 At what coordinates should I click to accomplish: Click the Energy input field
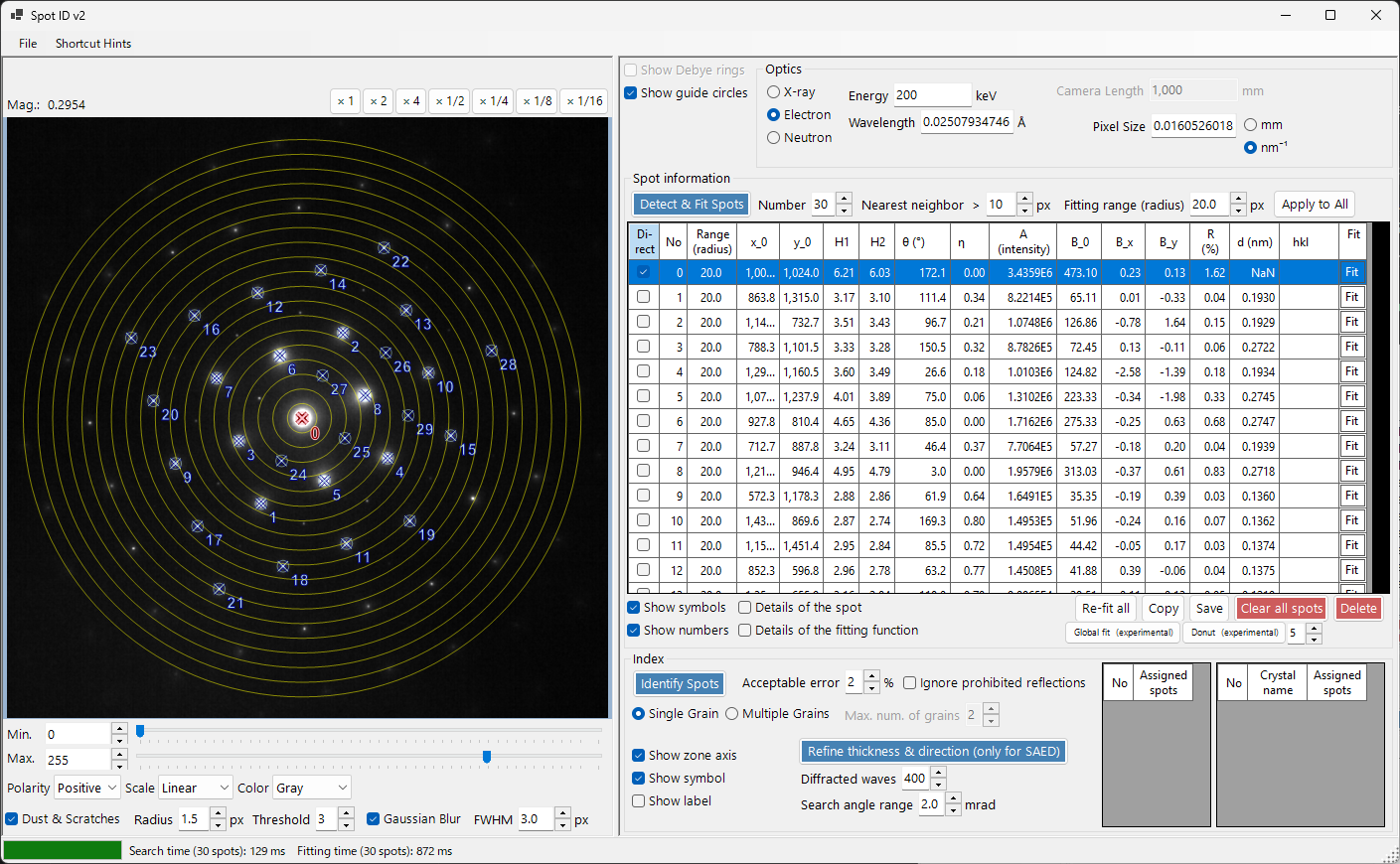[932, 95]
